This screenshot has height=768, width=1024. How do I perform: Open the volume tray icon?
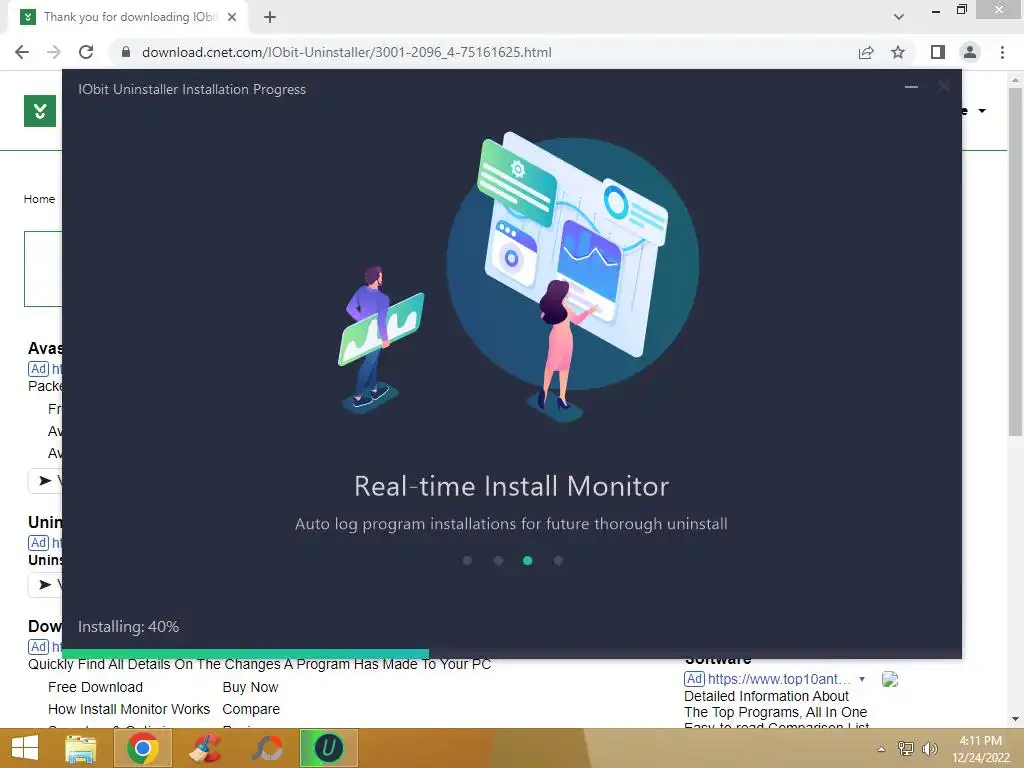[x=929, y=749]
